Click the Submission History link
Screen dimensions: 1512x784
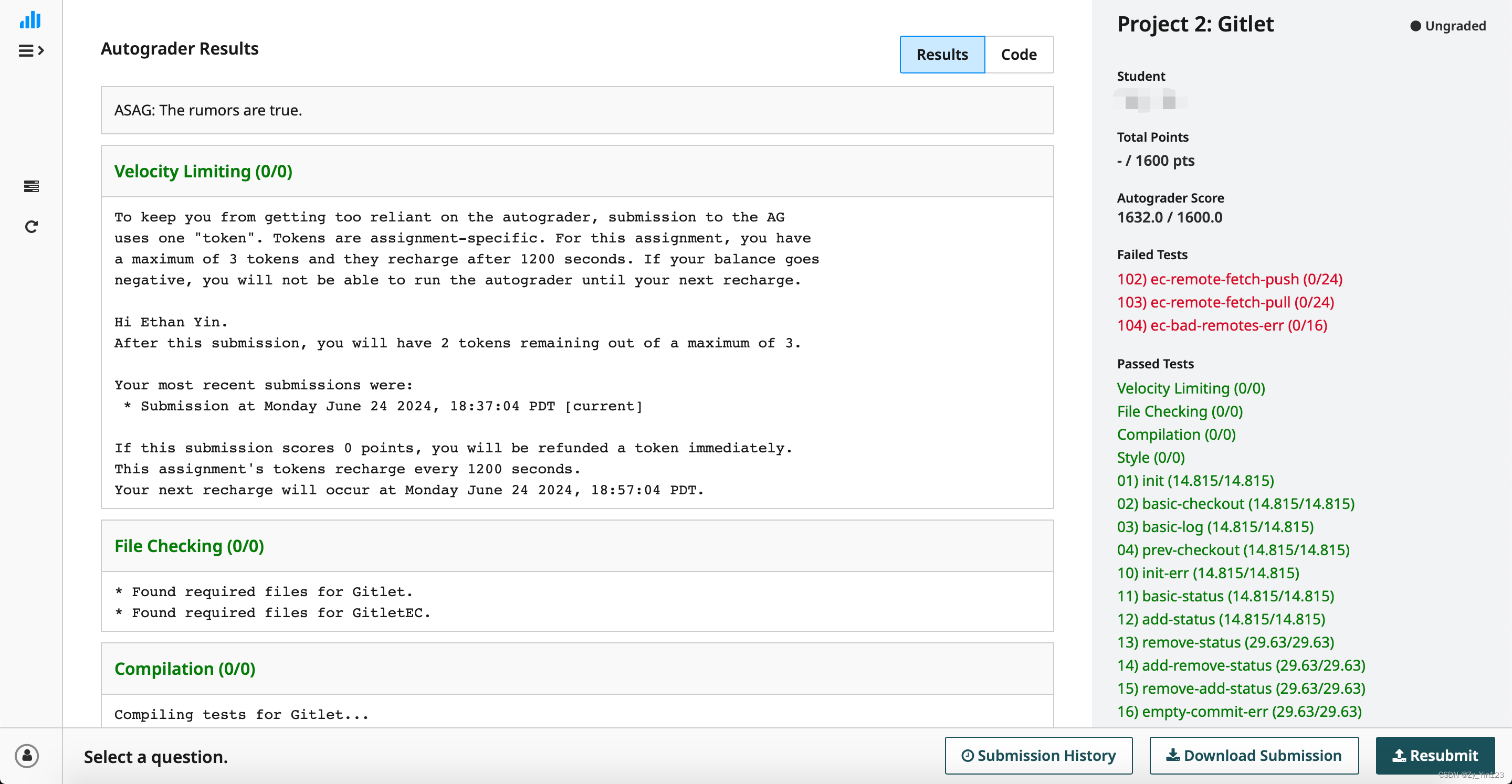coord(1039,756)
